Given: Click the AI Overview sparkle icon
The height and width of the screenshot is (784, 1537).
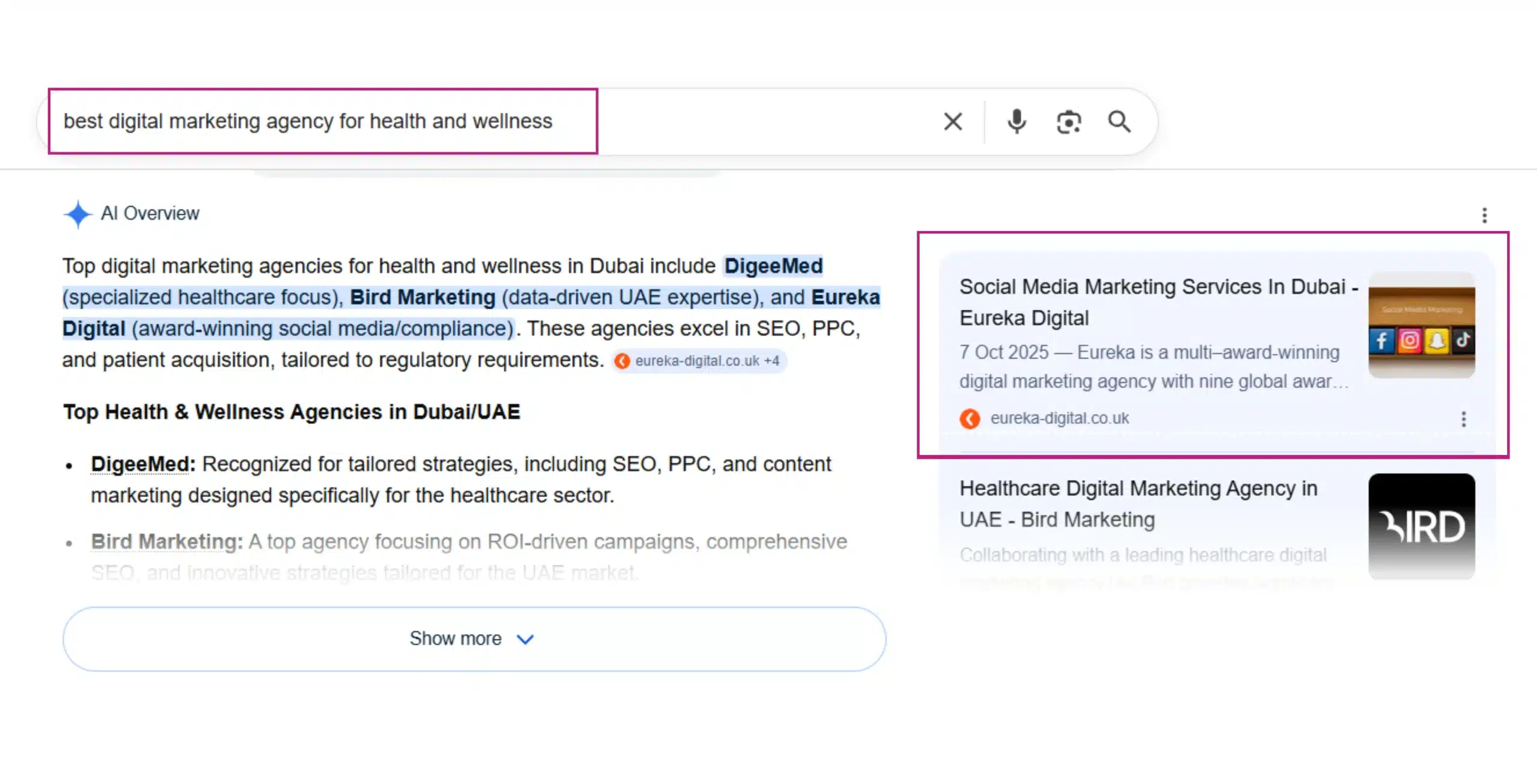Looking at the screenshot, I should tap(77, 214).
